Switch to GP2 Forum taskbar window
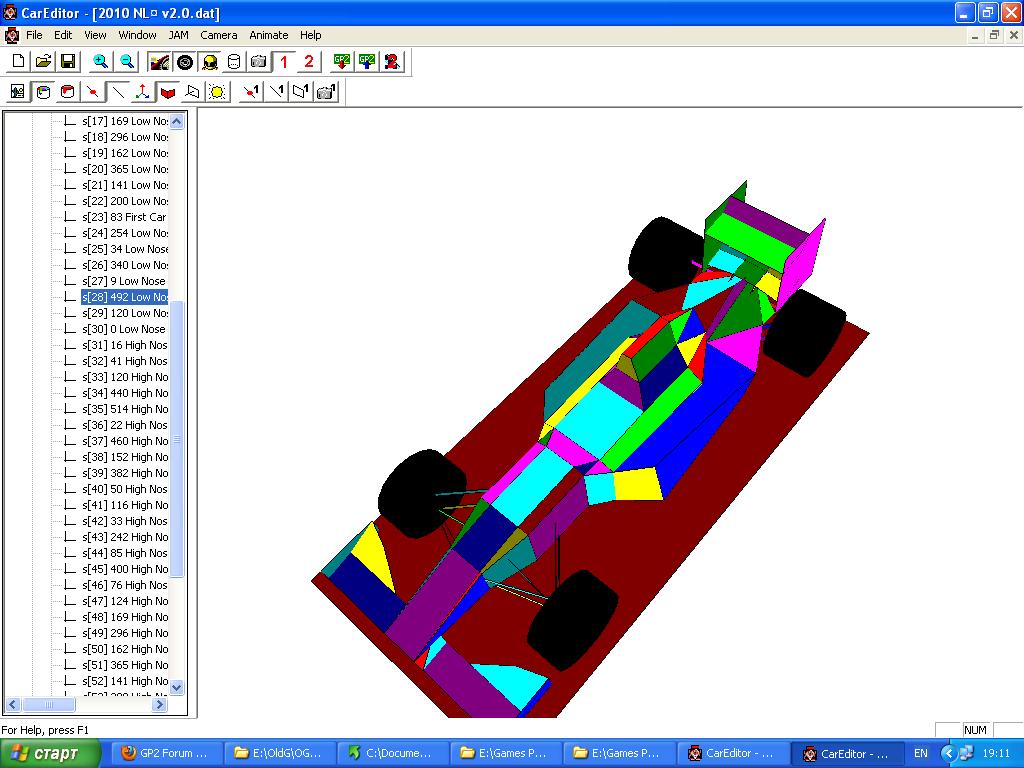Image resolution: width=1024 pixels, height=768 pixels. [x=164, y=753]
